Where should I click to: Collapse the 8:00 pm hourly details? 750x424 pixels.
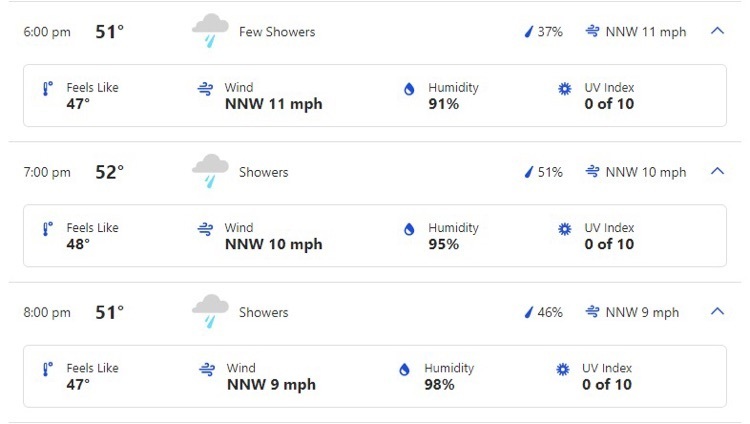[717, 312]
